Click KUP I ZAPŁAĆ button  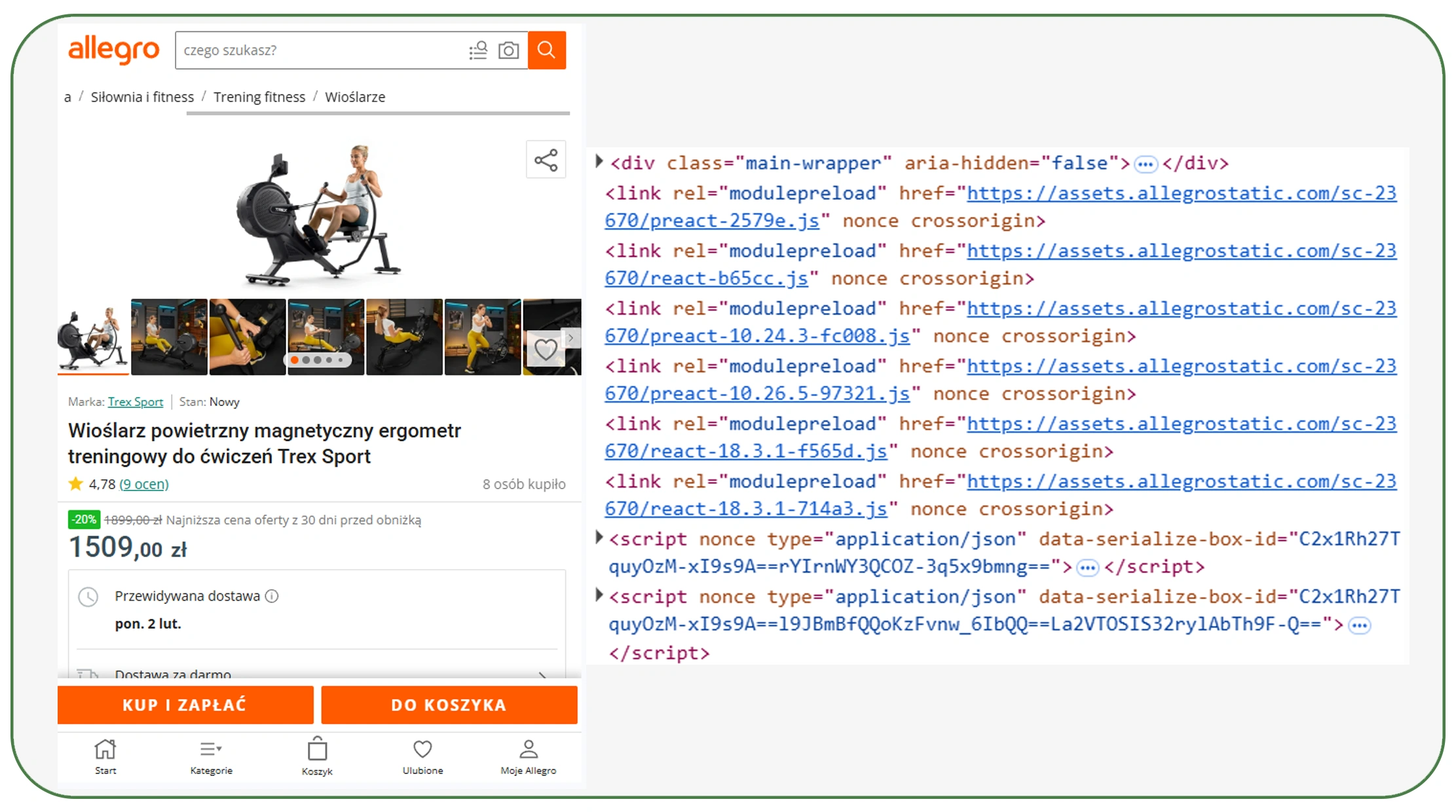185,705
